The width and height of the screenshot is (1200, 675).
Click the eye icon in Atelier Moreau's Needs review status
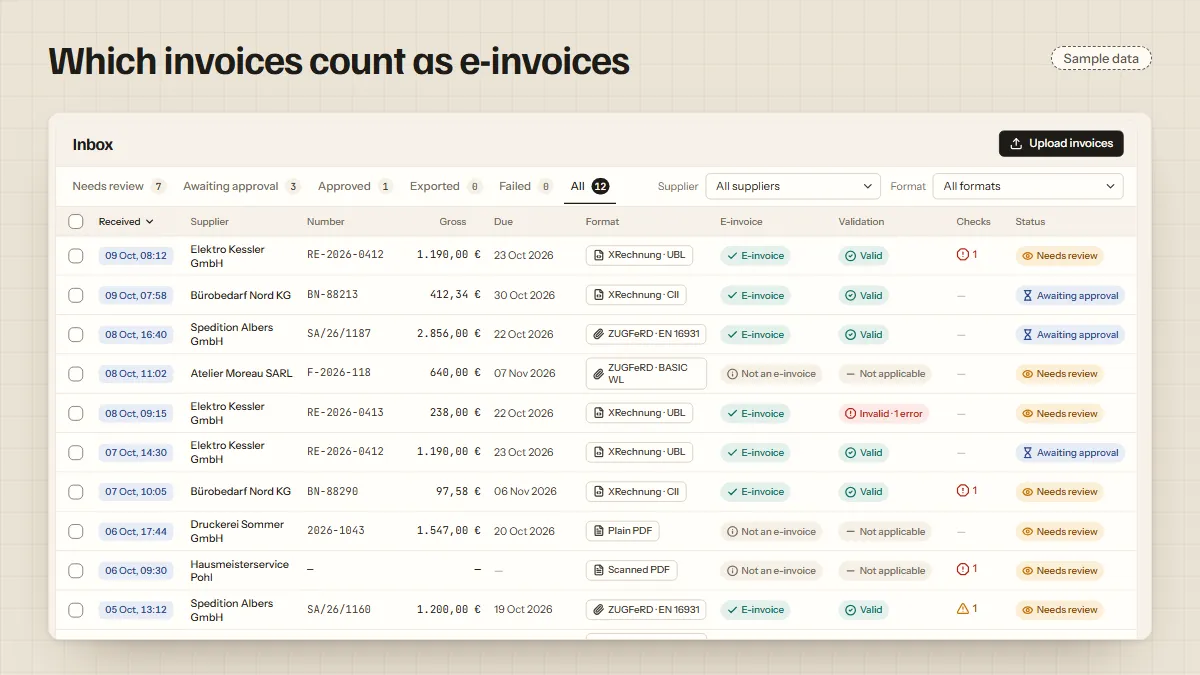click(1027, 374)
